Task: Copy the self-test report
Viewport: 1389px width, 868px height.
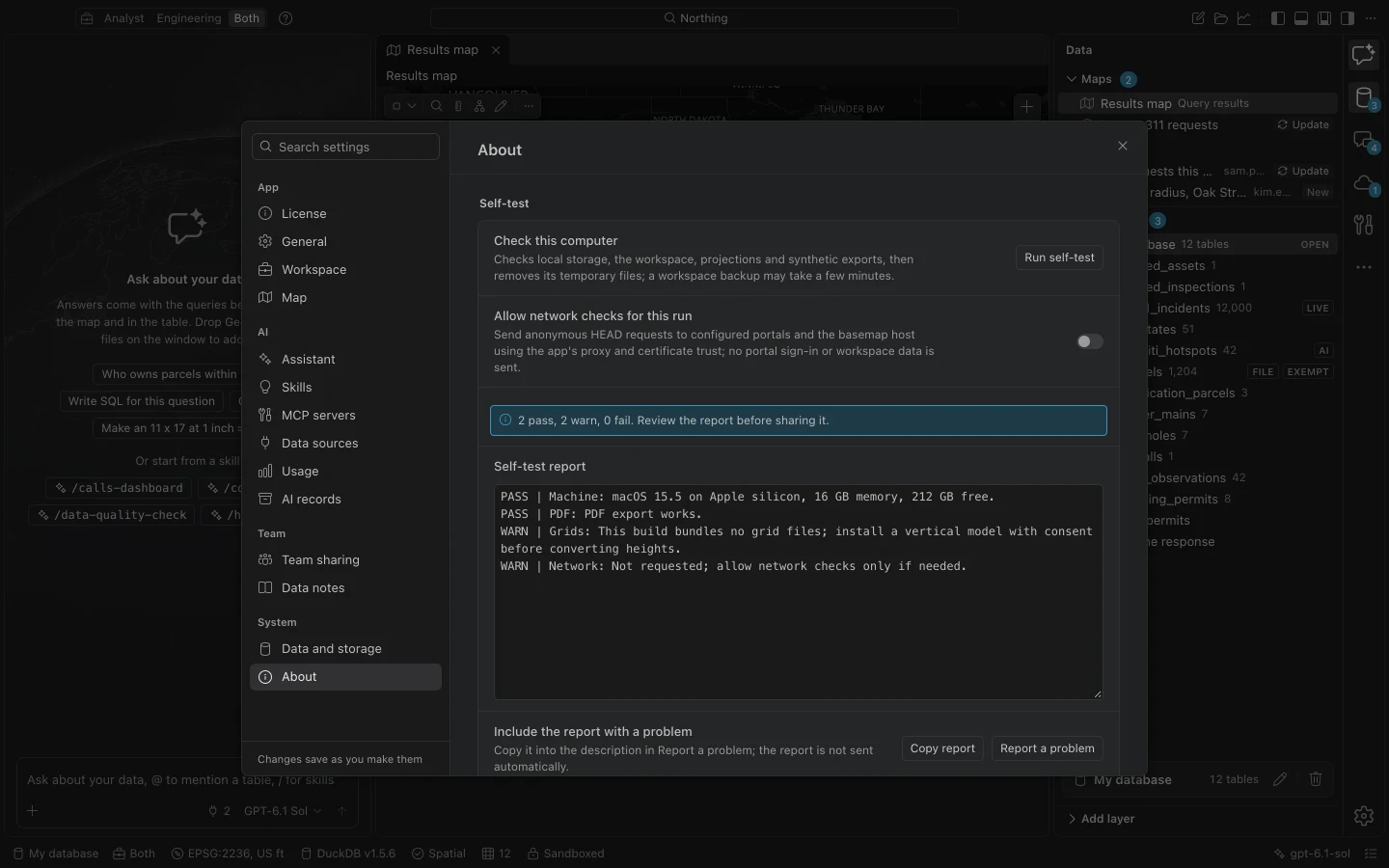Action: (942, 748)
